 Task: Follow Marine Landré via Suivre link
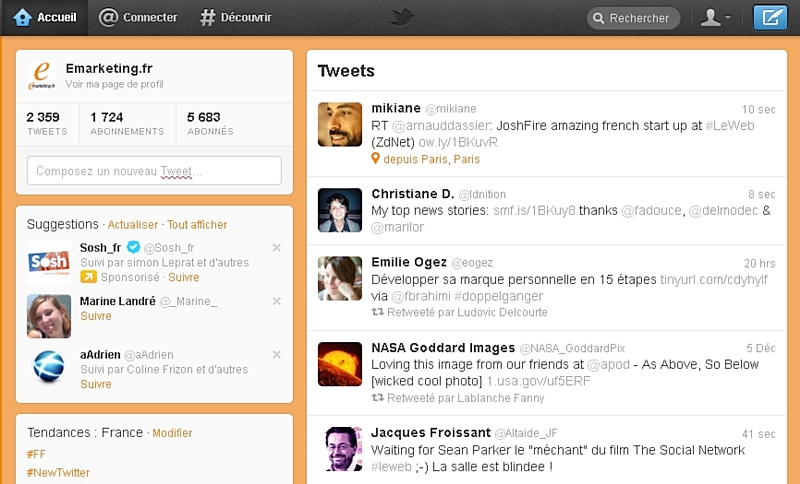(x=96, y=316)
